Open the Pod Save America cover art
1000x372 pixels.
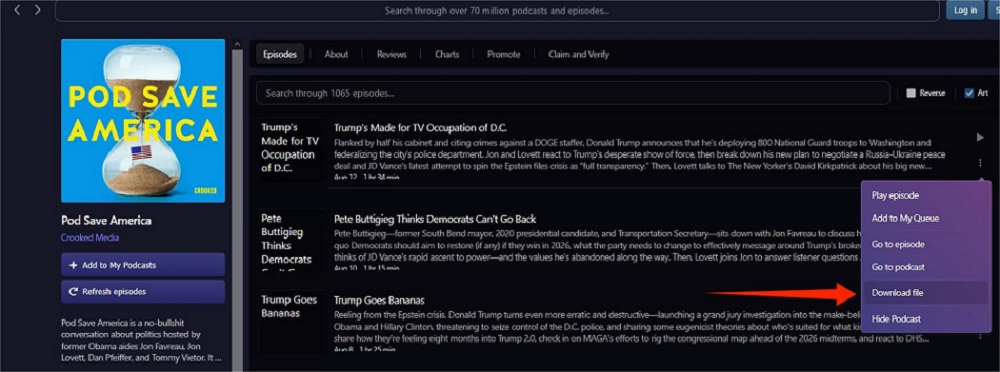tap(143, 121)
